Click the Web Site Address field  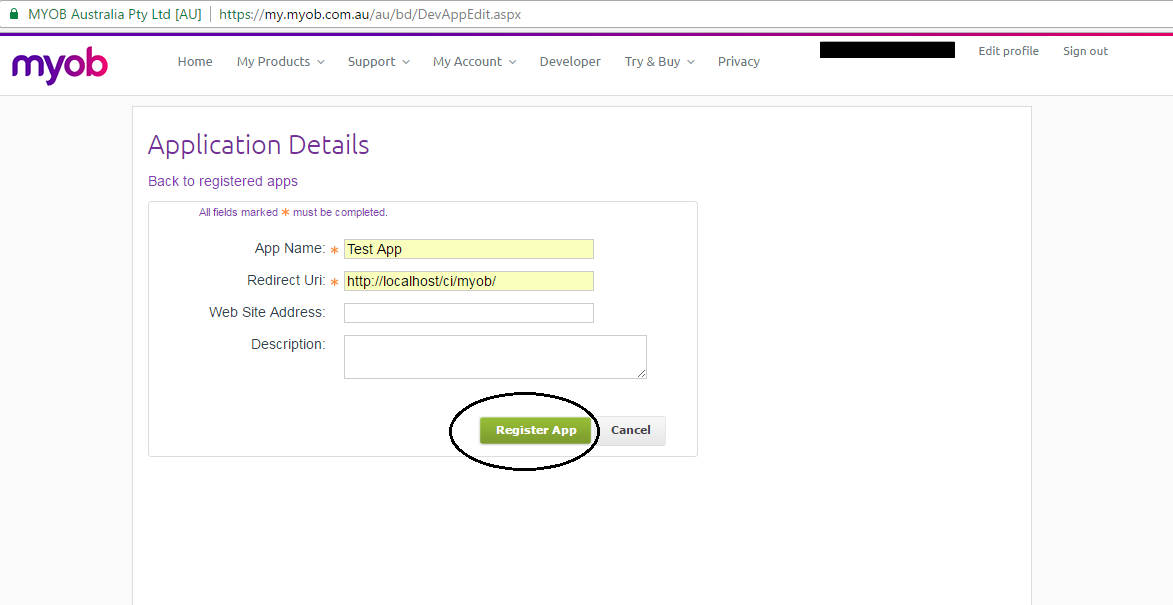point(468,312)
